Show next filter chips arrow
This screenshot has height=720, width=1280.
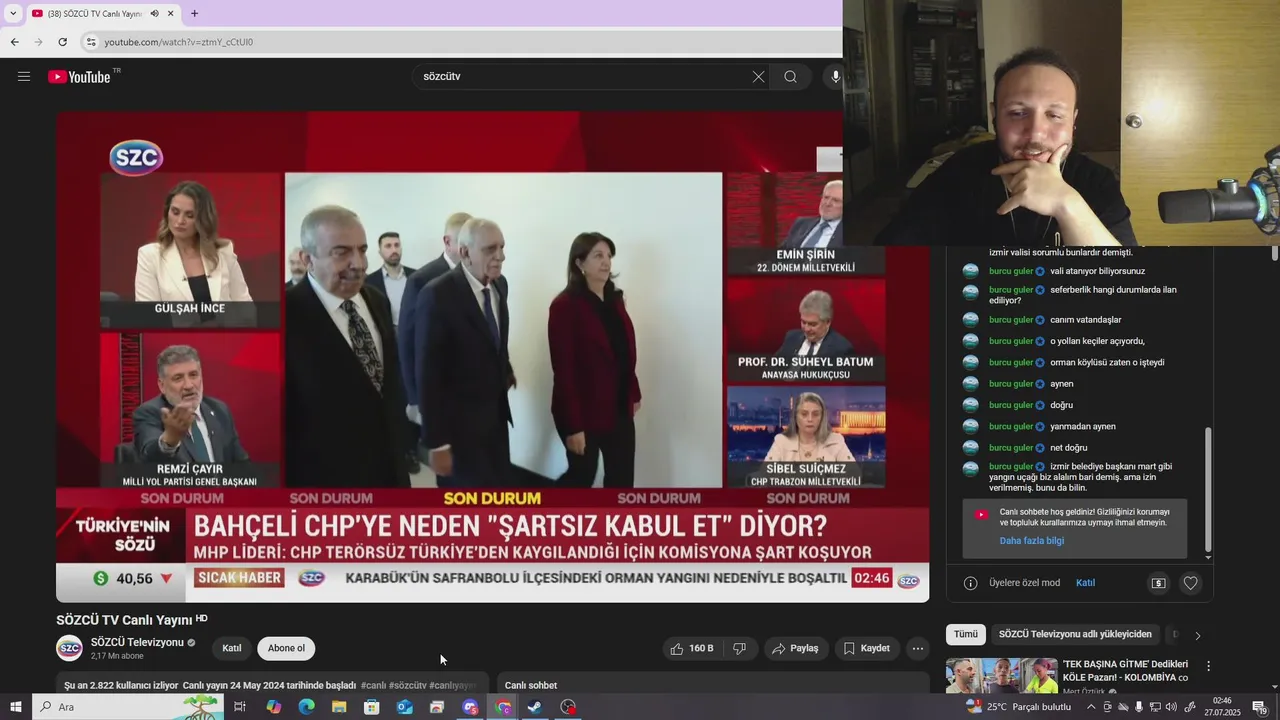[1197, 635]
